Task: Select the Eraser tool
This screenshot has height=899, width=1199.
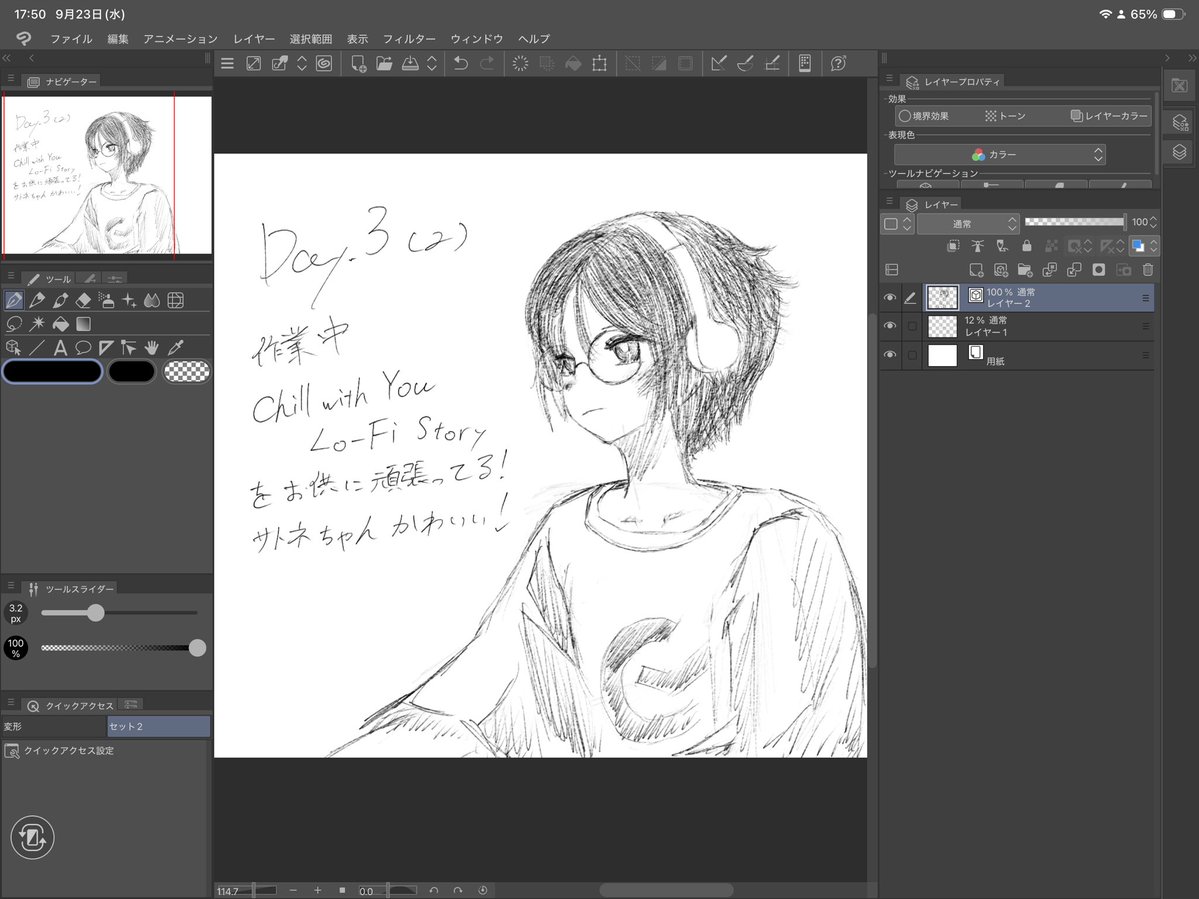Action: pos(83,300)
